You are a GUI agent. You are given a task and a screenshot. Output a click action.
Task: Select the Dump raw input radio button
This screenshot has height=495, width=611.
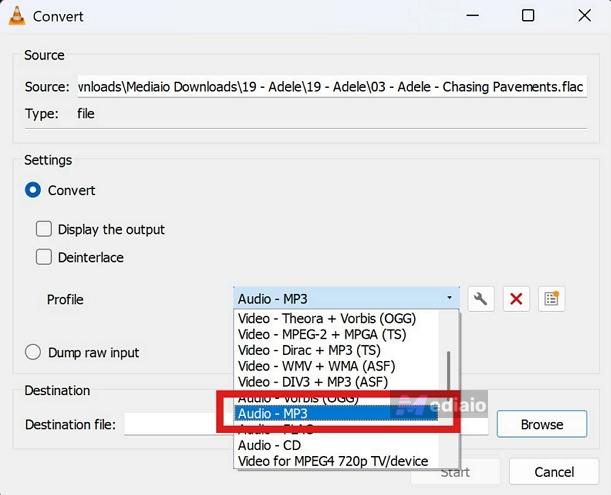click(x=33, y=352)
